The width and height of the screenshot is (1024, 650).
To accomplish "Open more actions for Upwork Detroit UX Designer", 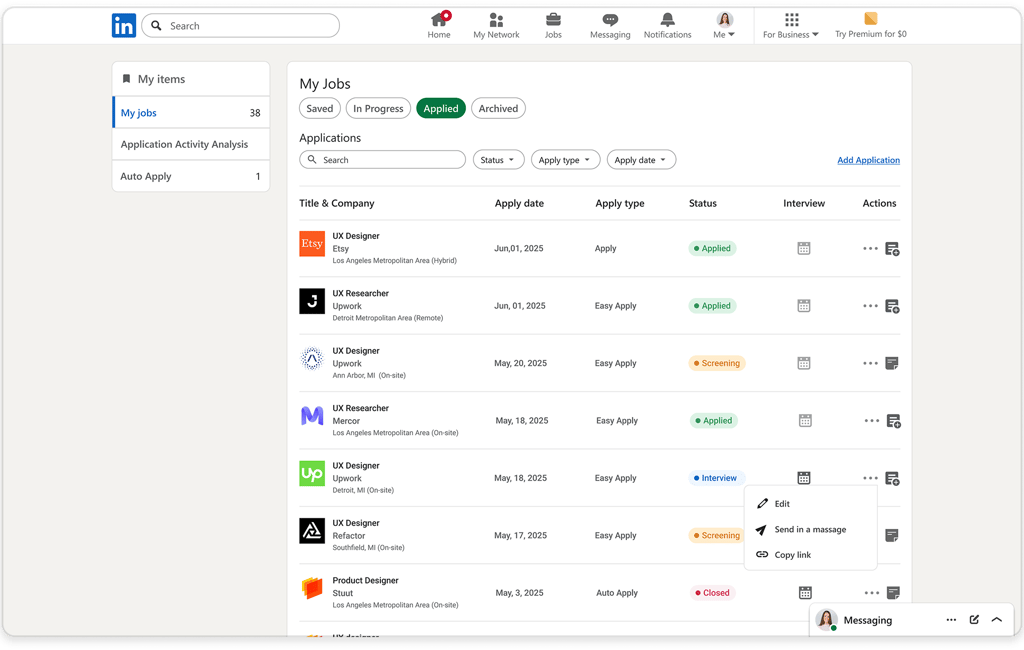I will click(x=870, y=478).
